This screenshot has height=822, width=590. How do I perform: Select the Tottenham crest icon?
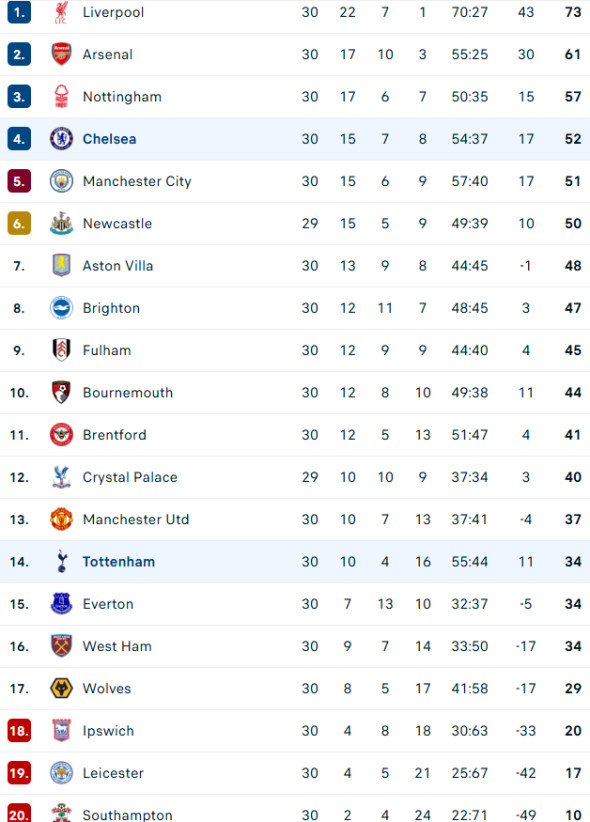click(x=61, y=561)
